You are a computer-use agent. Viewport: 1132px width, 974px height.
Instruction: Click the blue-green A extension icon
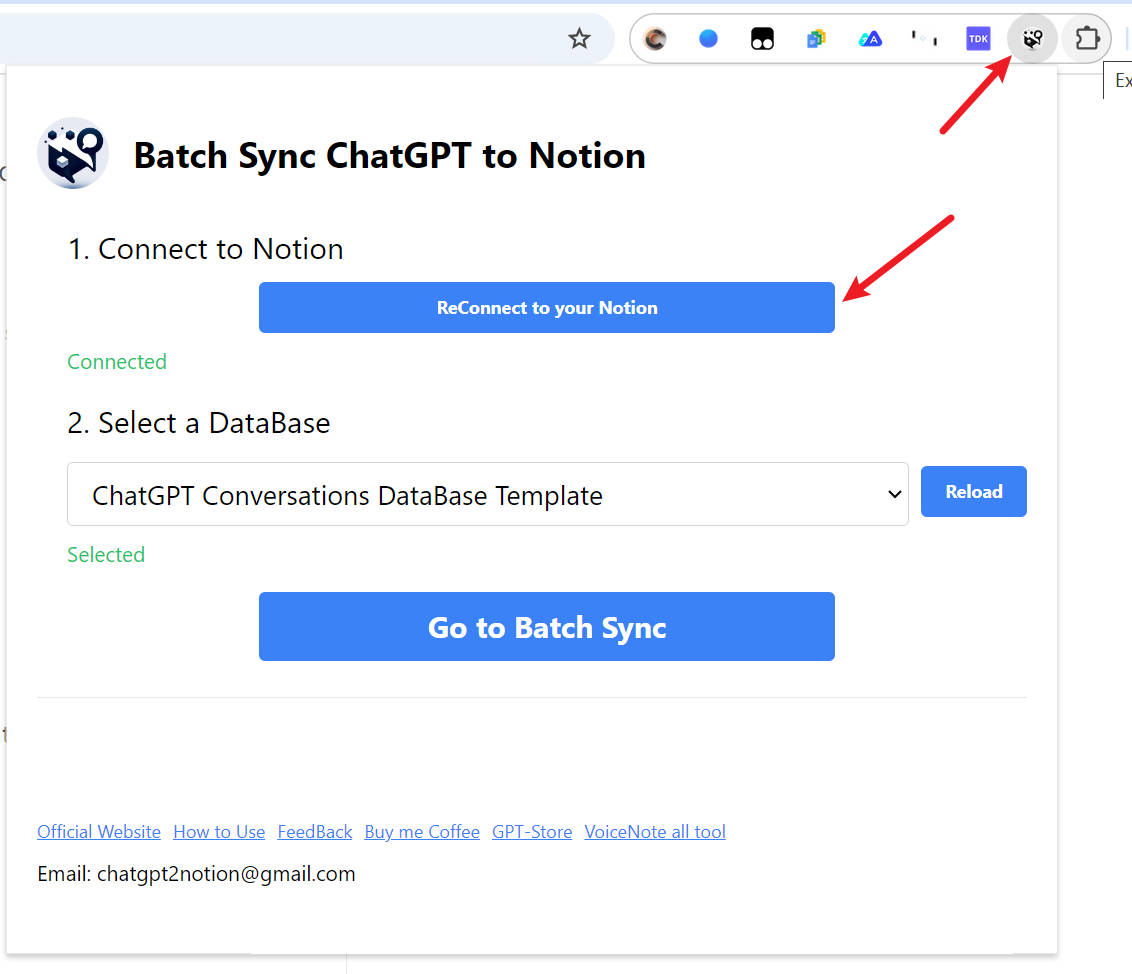point(870,39)
